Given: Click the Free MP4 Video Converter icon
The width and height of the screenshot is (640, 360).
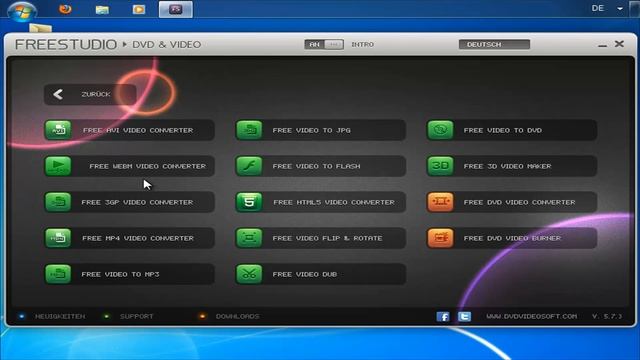Looking at the screenshot, I should click(58, 238).
